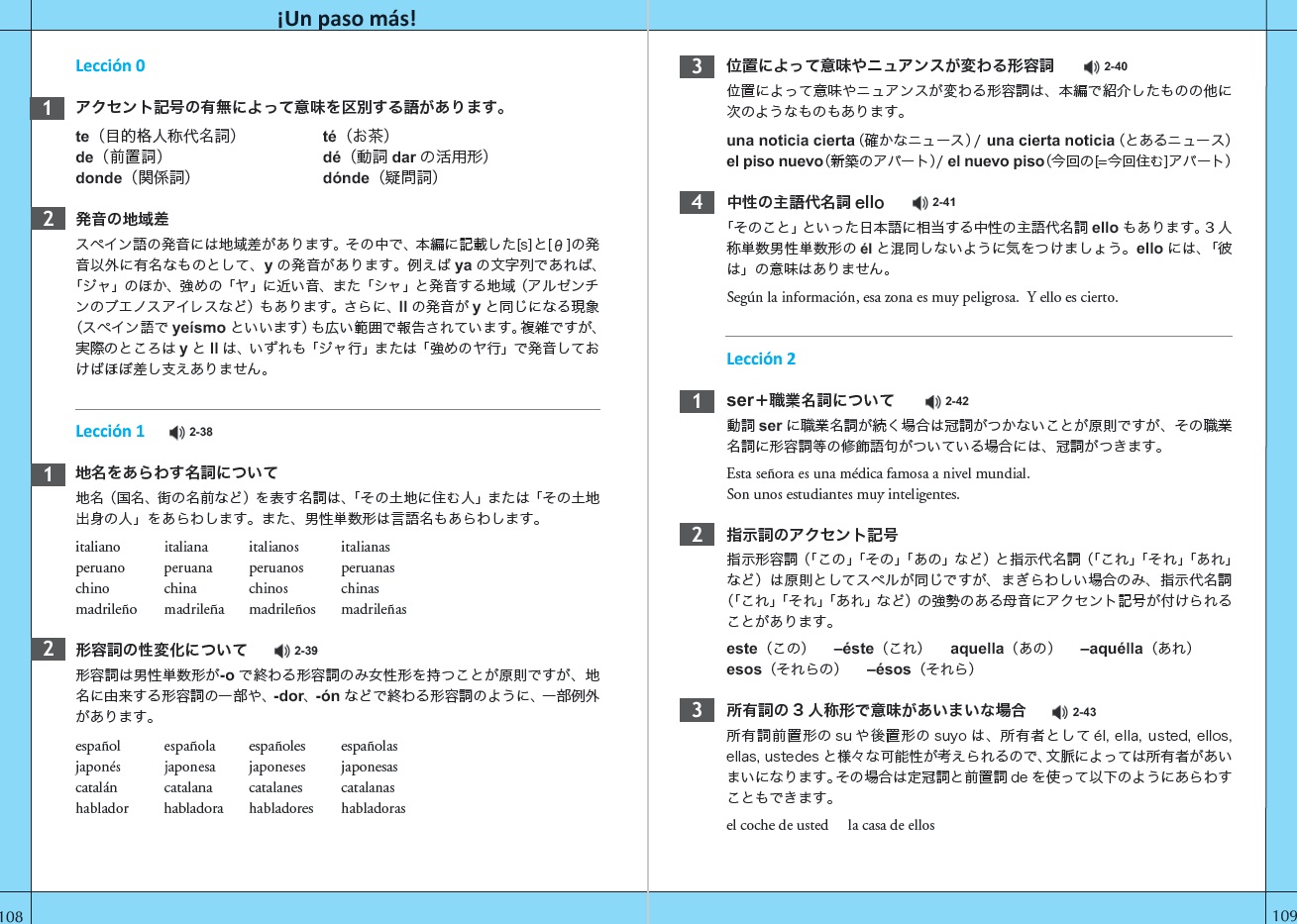Play audio track 2-43 for 所有詞 section
The width and height of the screenshot is (1297, 924).
[1060, 712]
